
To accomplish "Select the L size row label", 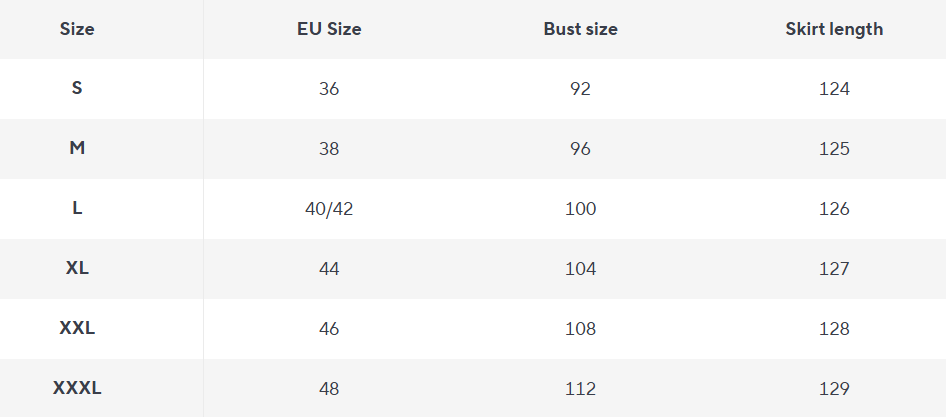I will [77, 208].
